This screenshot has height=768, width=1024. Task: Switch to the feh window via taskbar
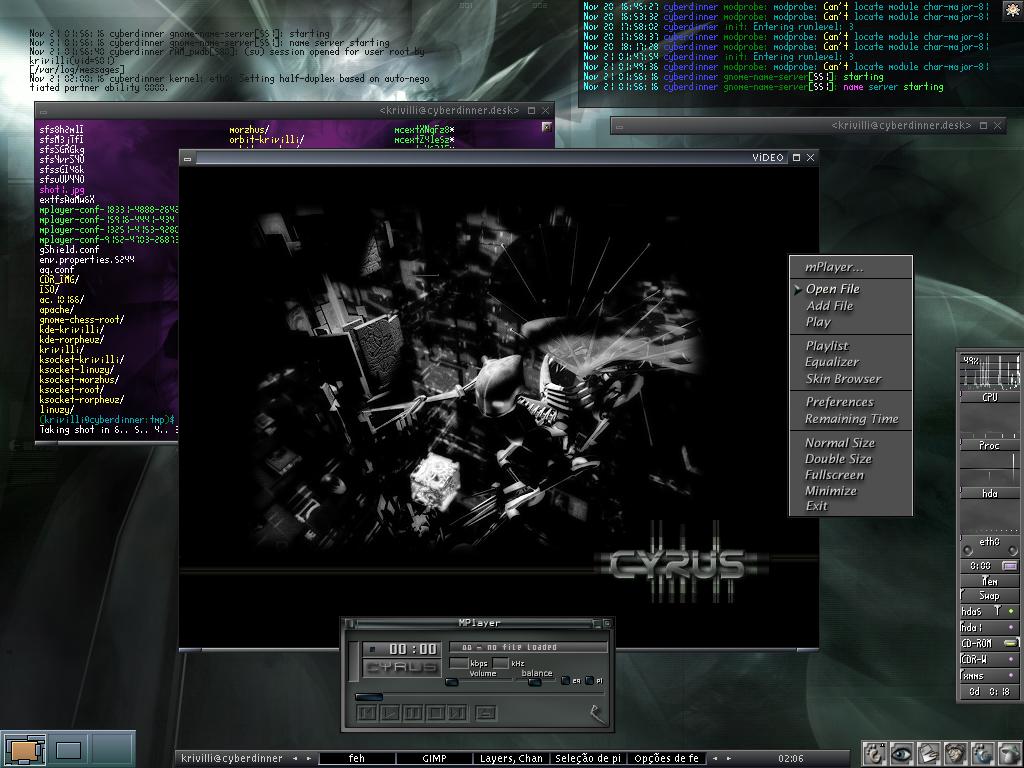pyautogui.click(x=356, y=758)
